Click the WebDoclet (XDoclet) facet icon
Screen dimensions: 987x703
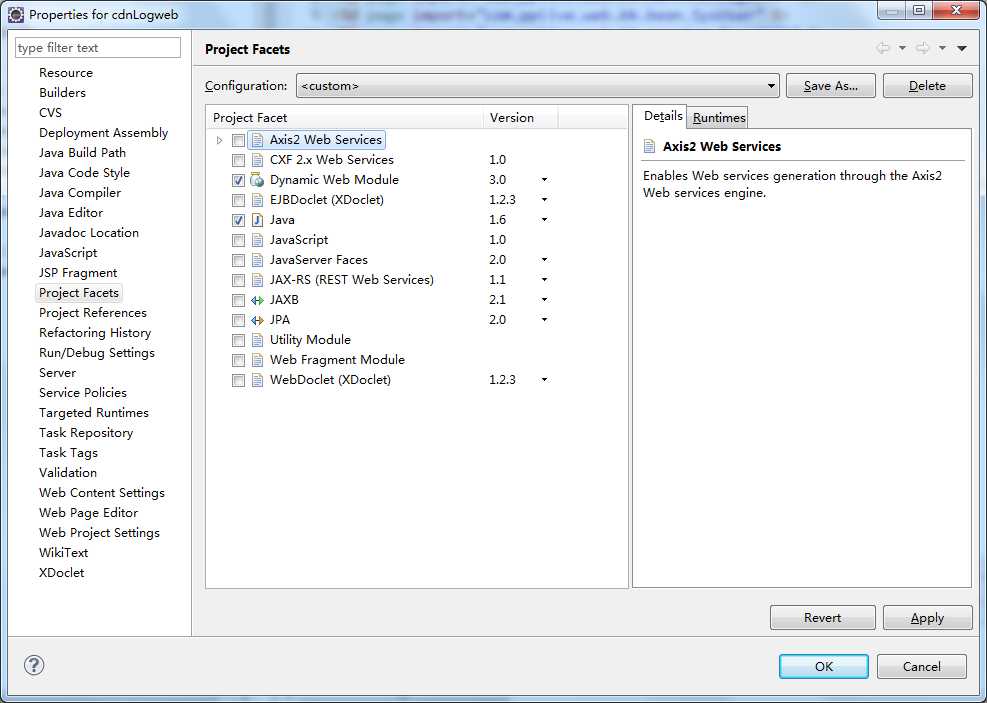point(257,380)
